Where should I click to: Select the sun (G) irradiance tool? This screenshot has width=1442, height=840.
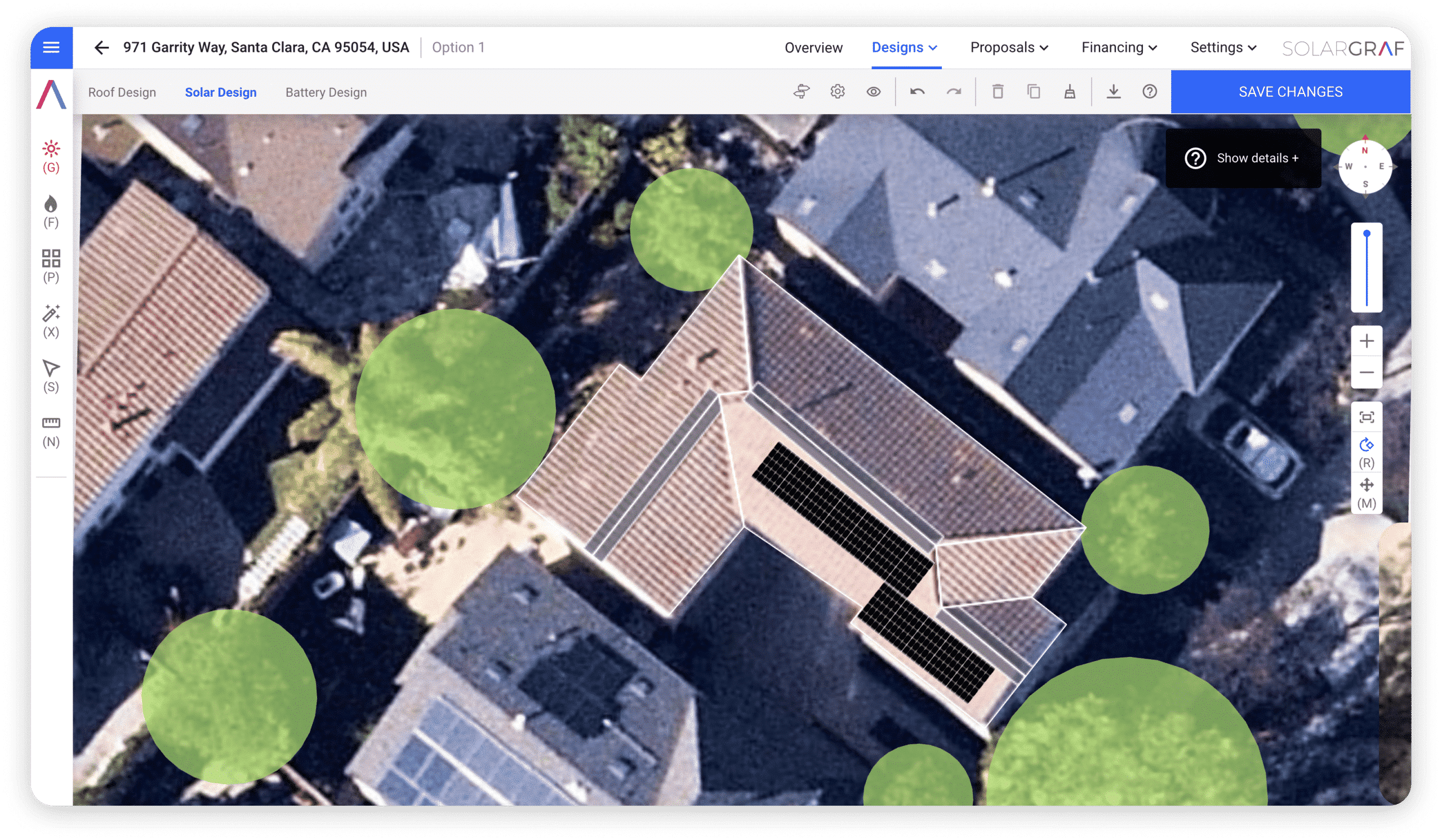[51, 157]
